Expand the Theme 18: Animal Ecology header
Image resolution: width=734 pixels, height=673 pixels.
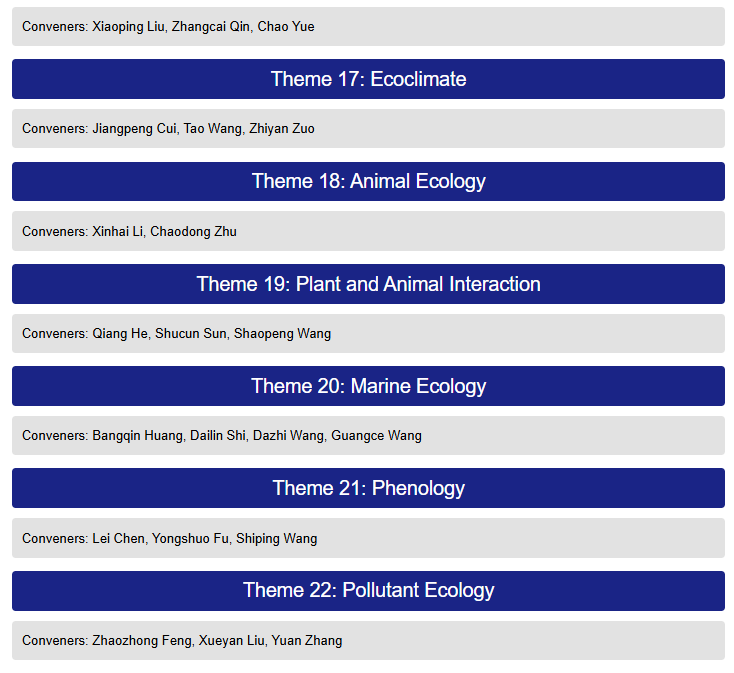pos(368,181)
